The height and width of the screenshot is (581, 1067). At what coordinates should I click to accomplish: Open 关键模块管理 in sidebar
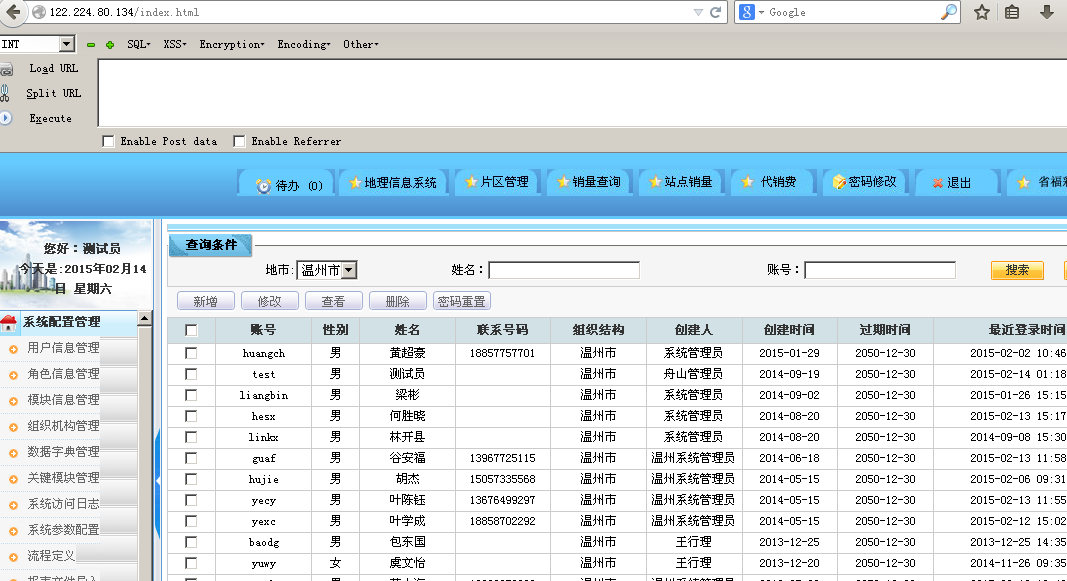click(63, 478)
